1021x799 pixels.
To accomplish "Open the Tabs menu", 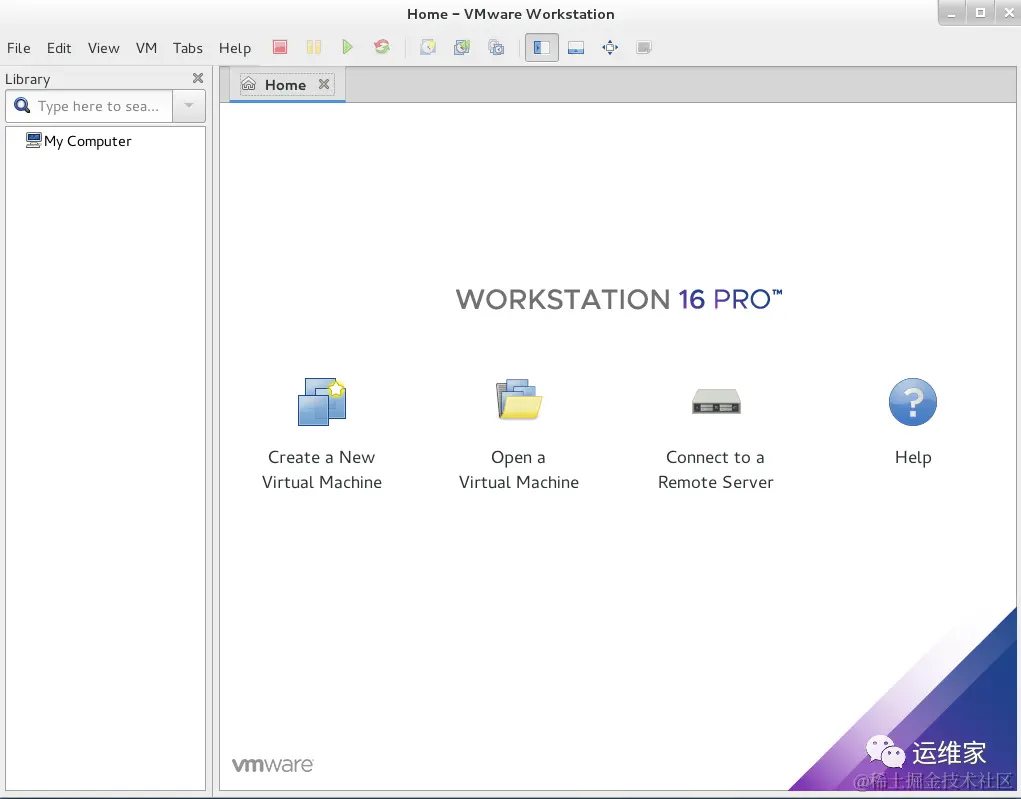I will (x=188, y=48).
